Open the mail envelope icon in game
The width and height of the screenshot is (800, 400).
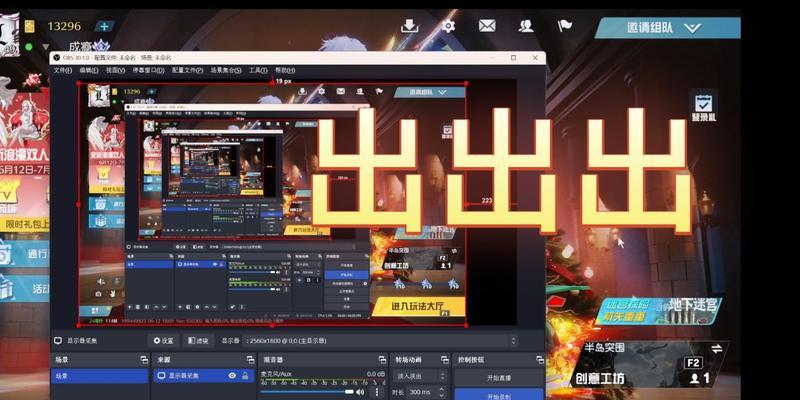487,26
